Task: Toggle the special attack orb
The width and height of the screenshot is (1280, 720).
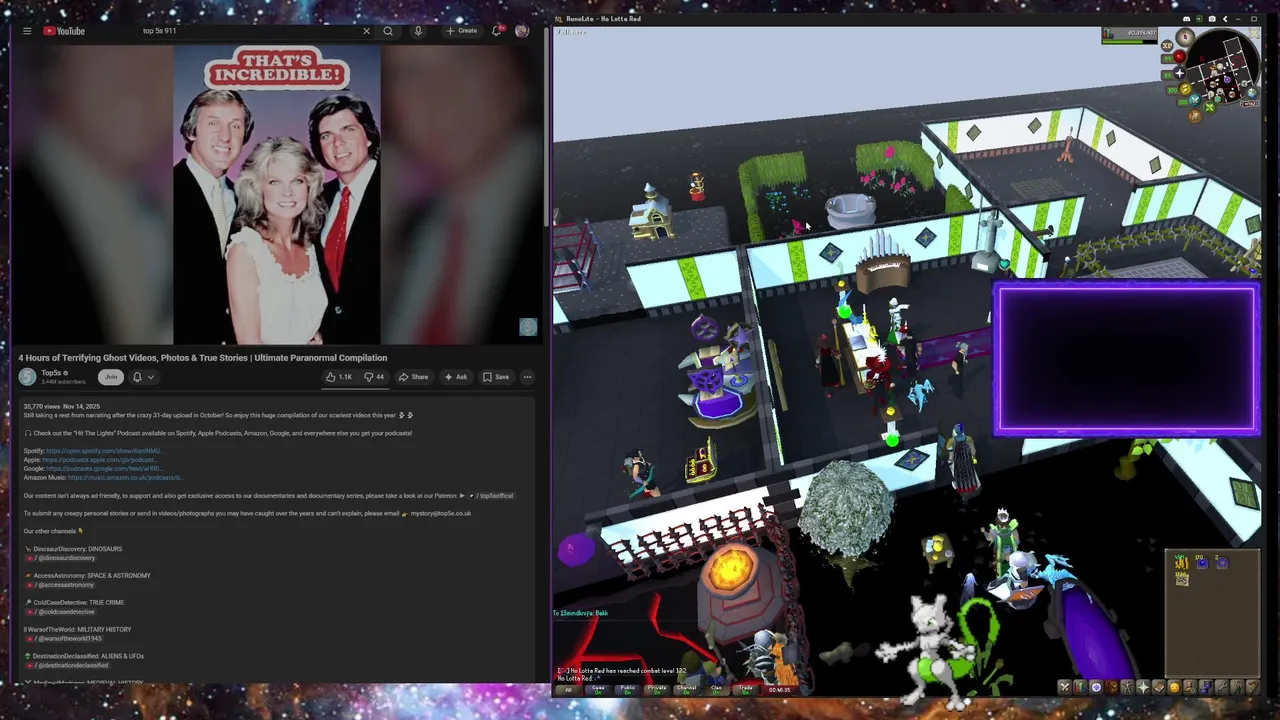Action: pos(1195,100)
